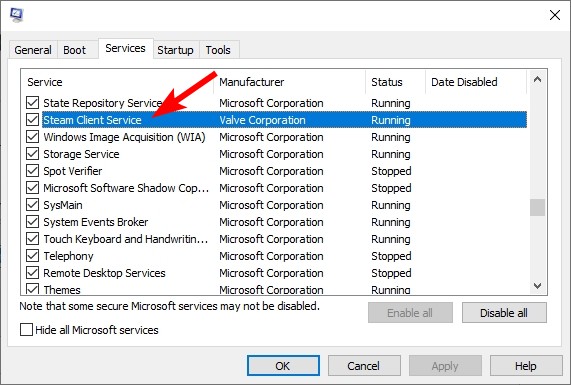Click the scroll up arrow in services list
The image size is (571, 385).
pyautogui.click(x=537, y=80)
